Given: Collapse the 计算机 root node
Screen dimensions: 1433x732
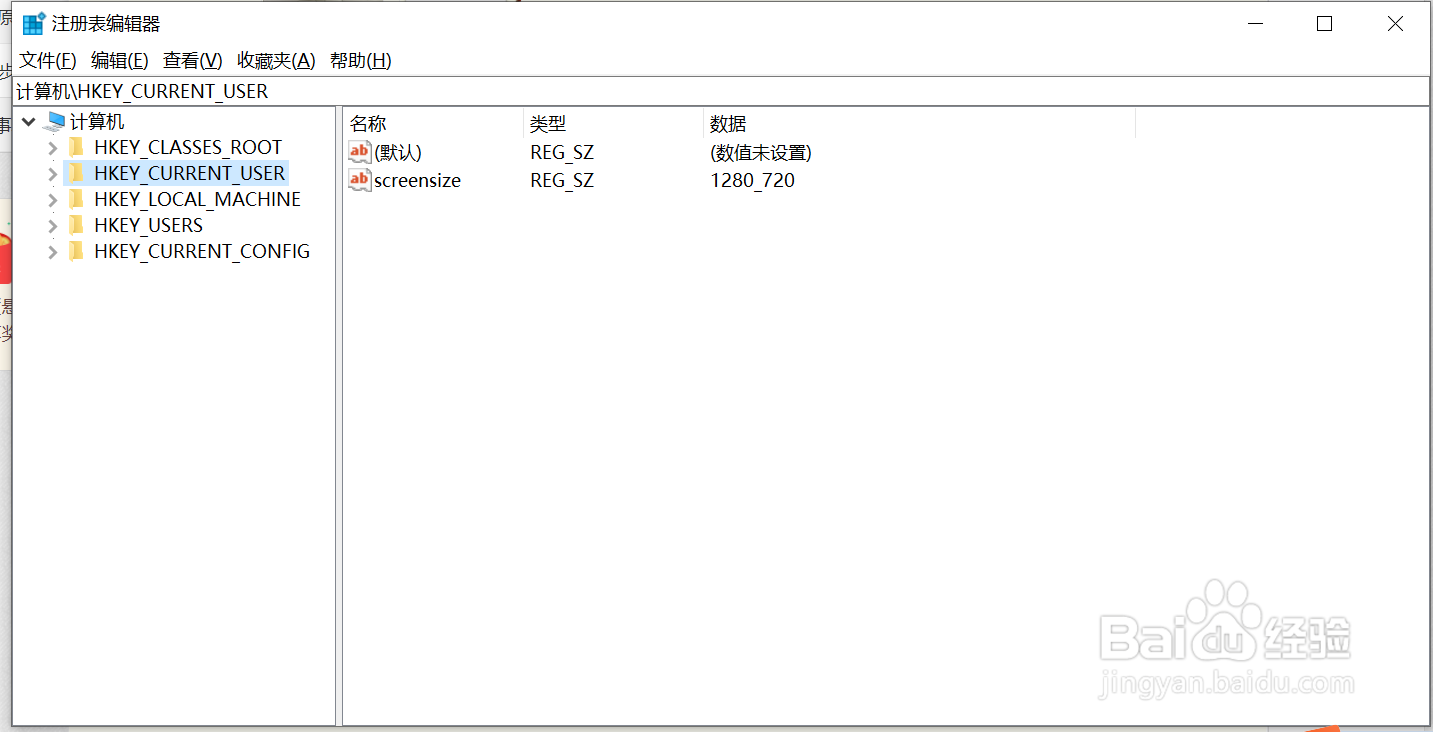Looking at the screenshot, I should [28, 122].
